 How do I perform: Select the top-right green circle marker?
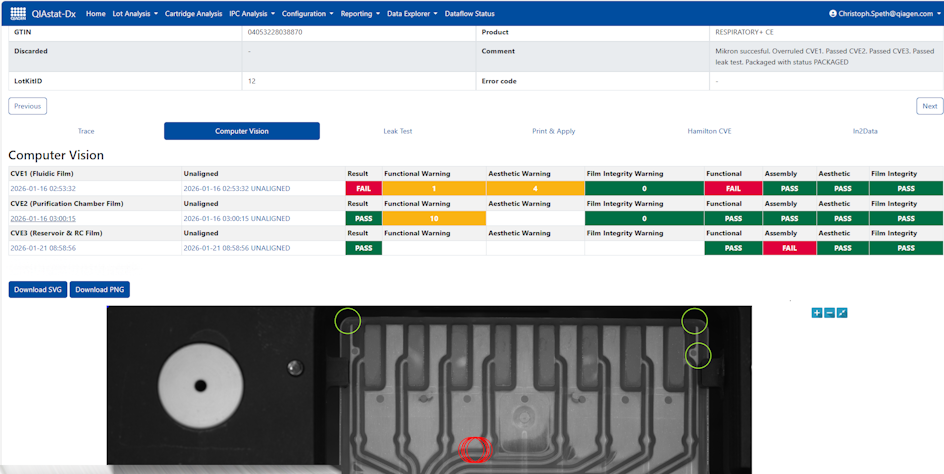(x=694, y=321)
